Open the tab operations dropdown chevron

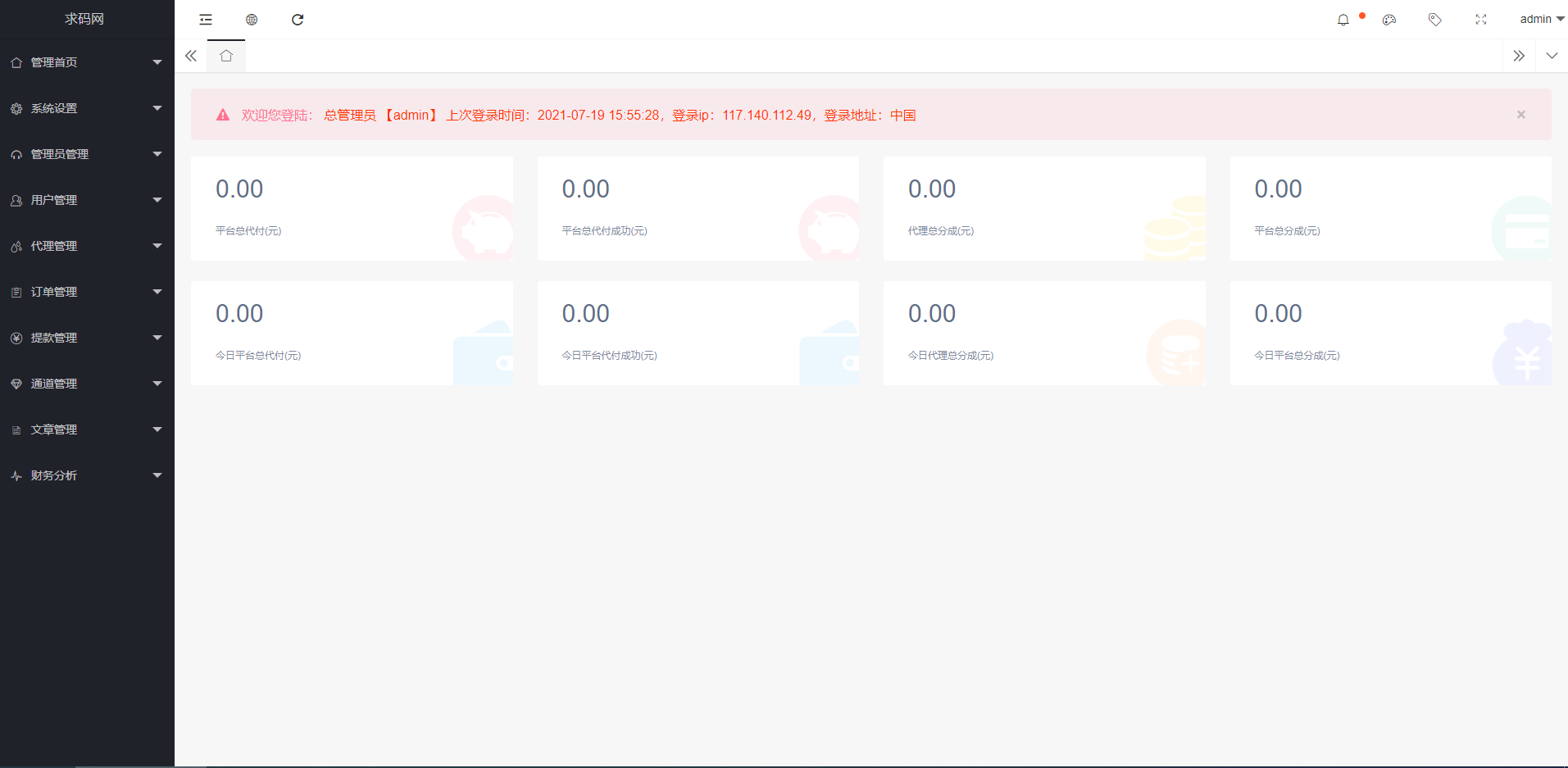pos(1552,56)
